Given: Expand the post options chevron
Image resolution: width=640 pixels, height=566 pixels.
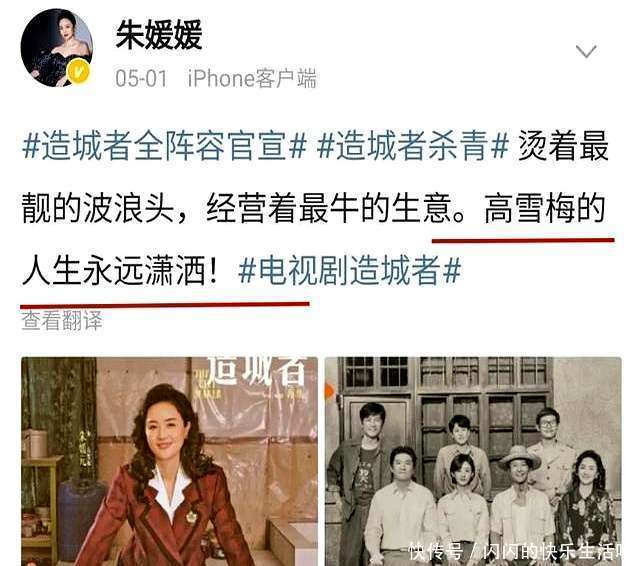Looking at the screenshot, I should pyautogui.click(x=586, y=52).
